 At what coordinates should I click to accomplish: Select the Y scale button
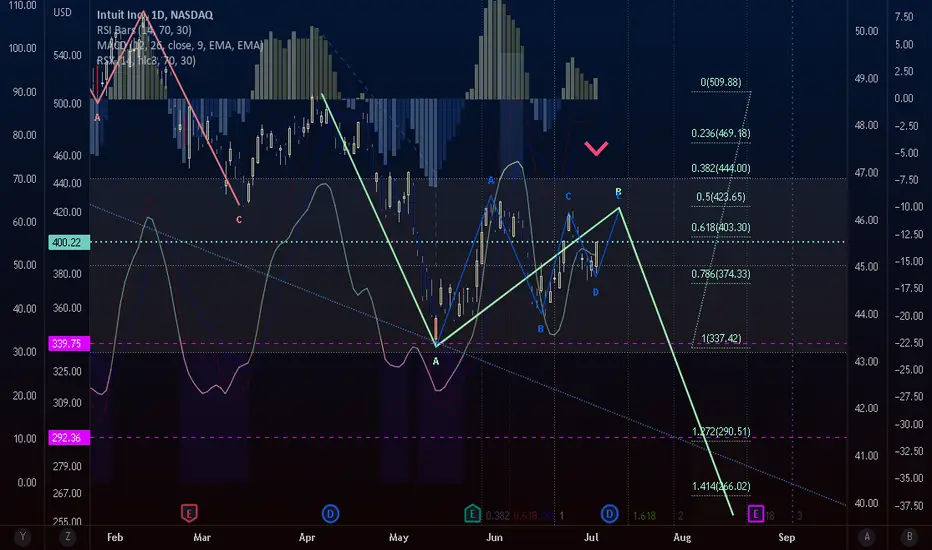click(23, 537)
